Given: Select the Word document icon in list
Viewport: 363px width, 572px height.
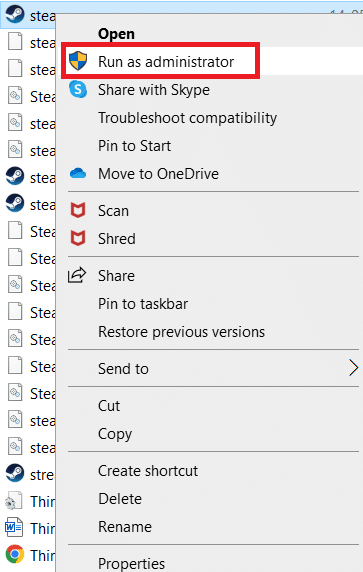Looking at the screenshot, I should click(x=14, y=527).
